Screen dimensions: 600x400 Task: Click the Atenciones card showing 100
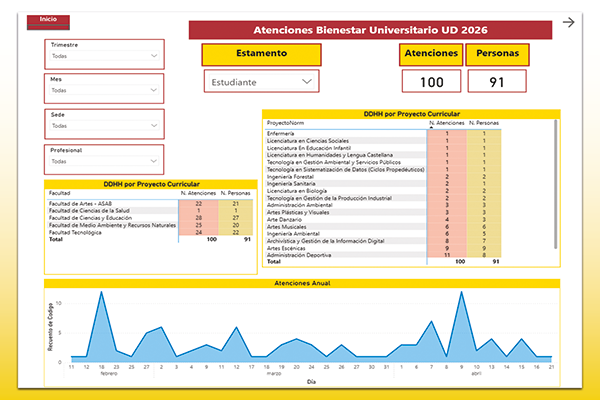point(431,82)
